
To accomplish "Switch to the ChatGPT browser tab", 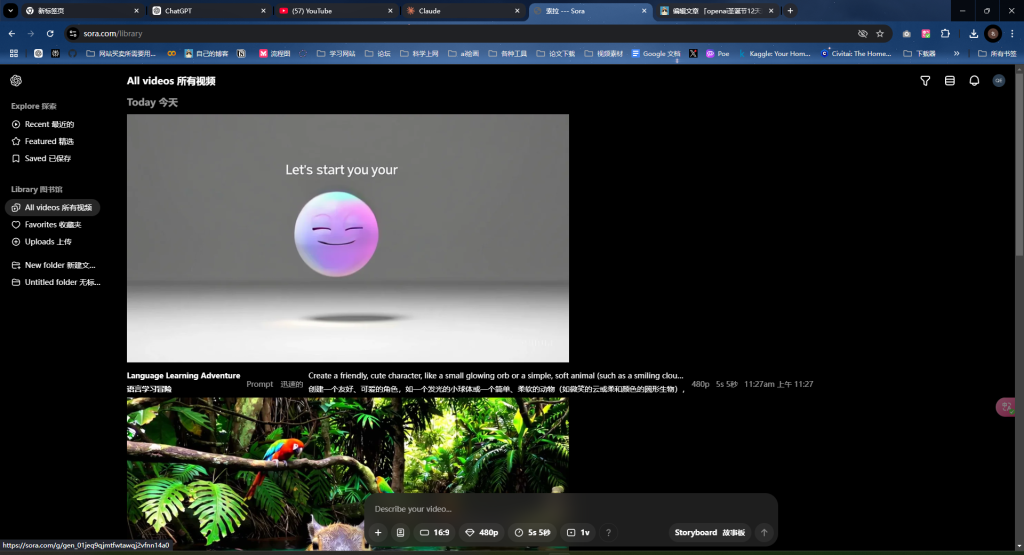I will 204,11.
